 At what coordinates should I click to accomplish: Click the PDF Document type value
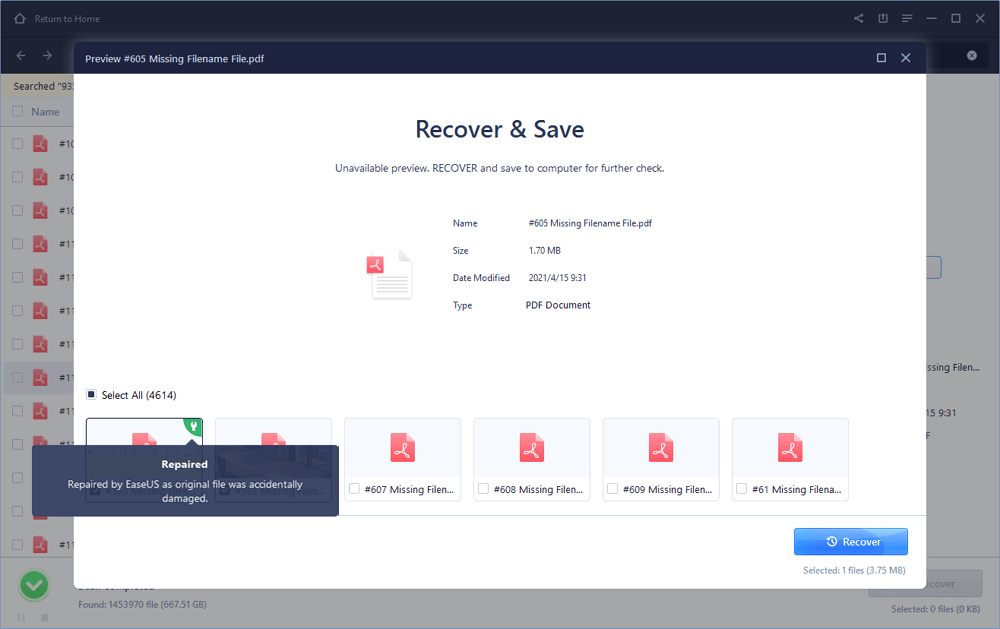[x=558, y=305]
